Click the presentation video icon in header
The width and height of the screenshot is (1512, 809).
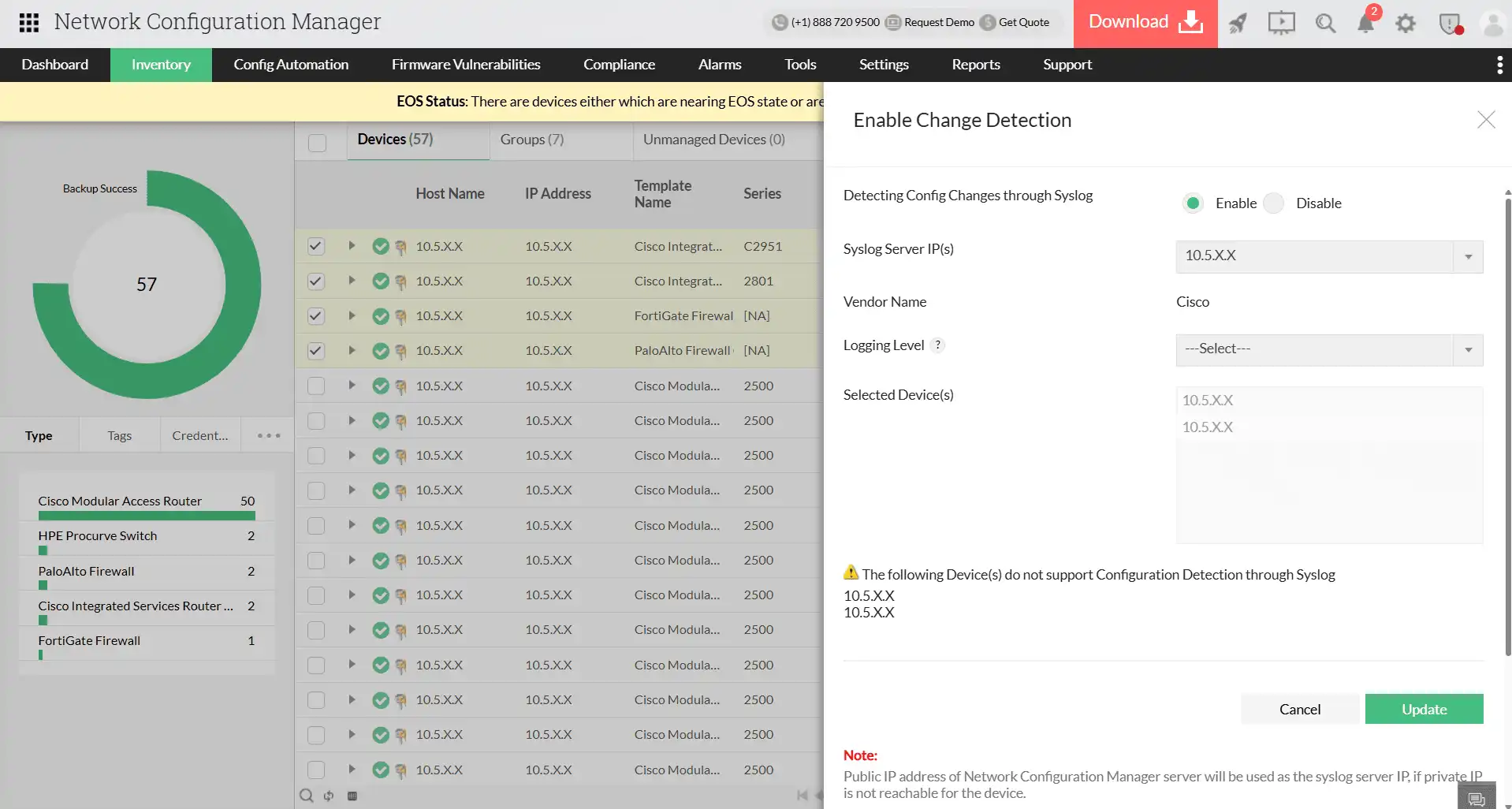pos(1281,24)
